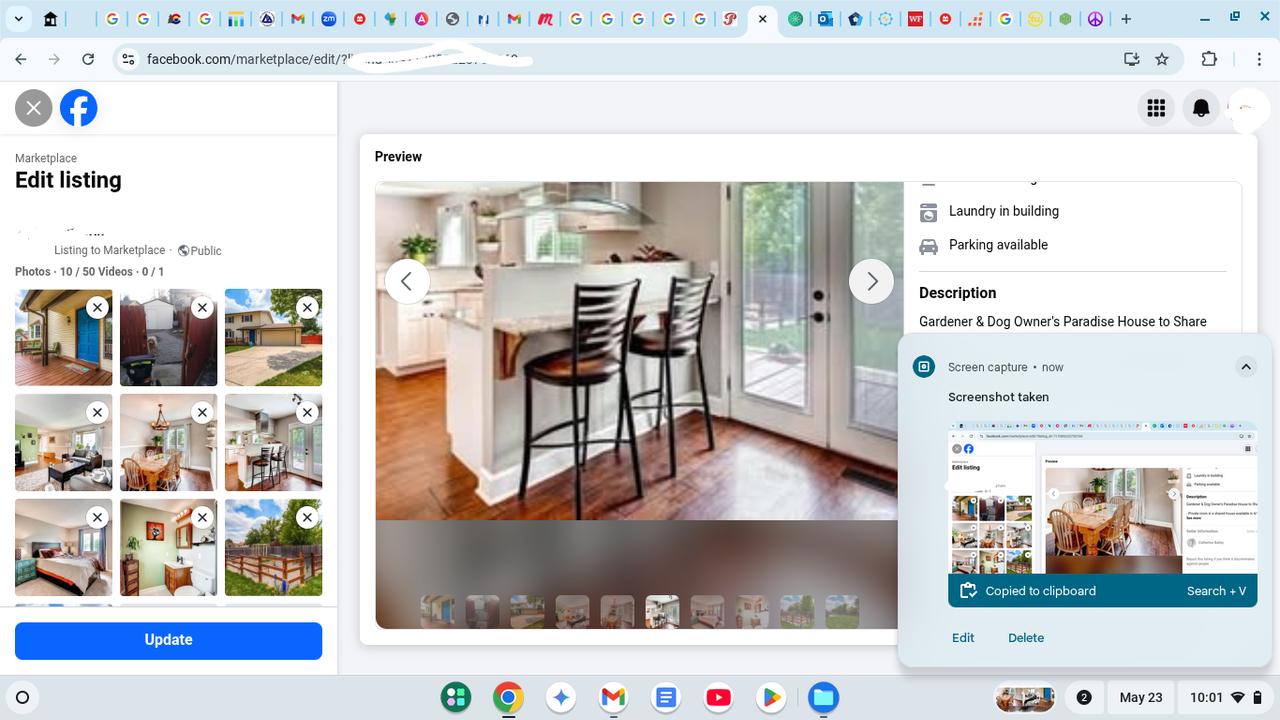1280x720 pixels.
Task: Show previous photo in preview carousel
Action: tap(407, 282)
